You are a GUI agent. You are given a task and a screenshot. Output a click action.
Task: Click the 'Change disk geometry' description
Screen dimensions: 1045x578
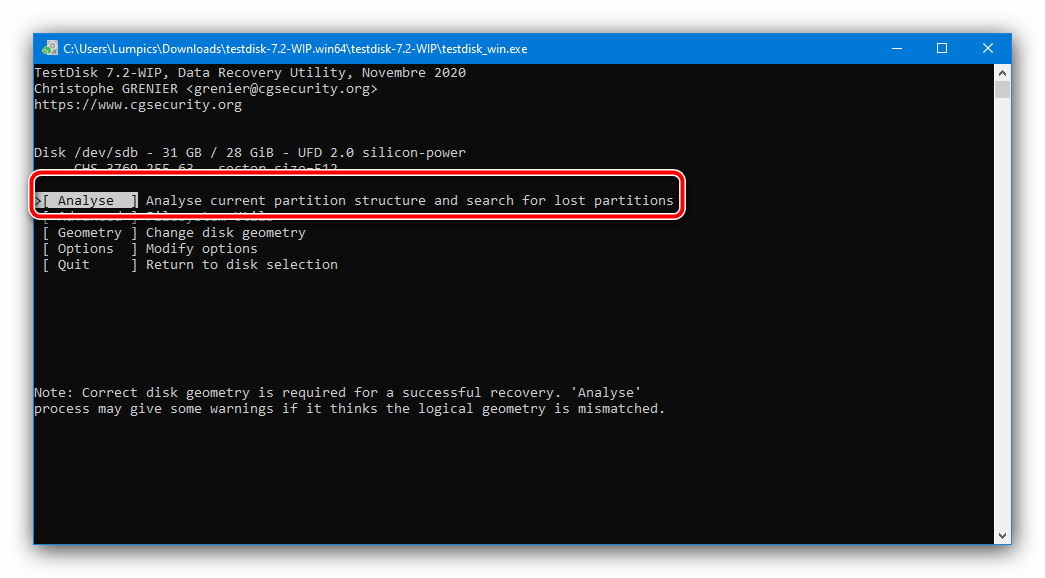click(226, 233)
